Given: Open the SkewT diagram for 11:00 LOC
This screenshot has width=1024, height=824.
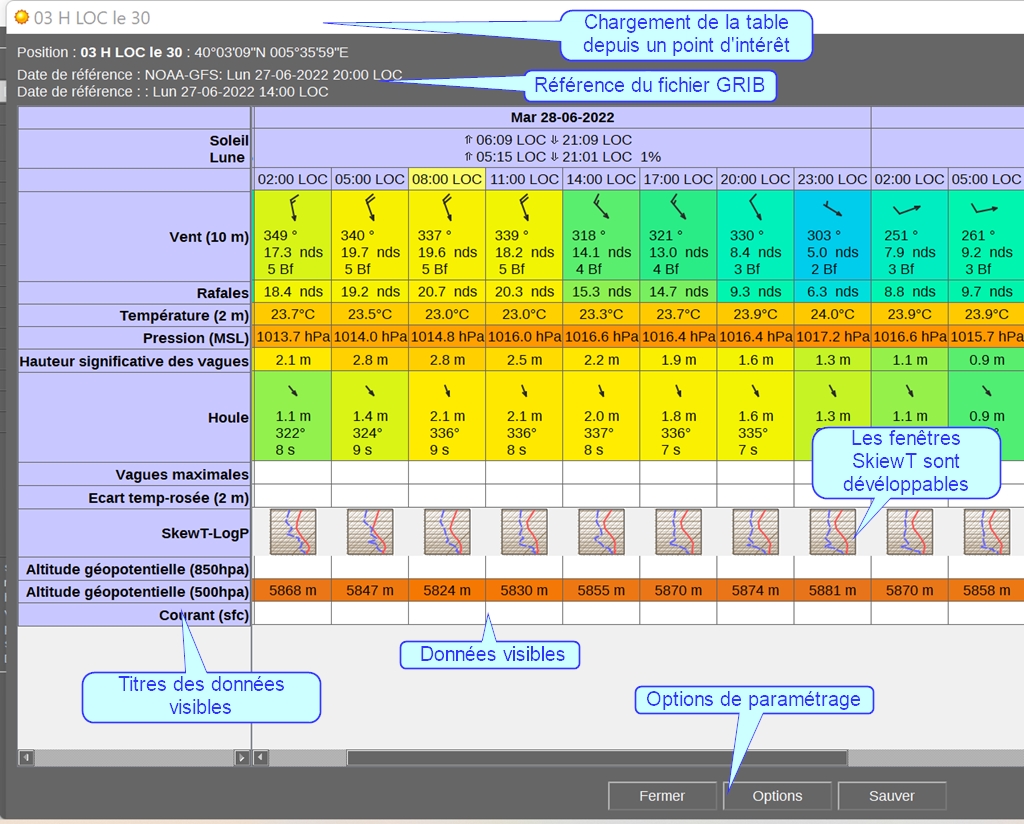Looking at the screenshot, I should (x=524, y=532).
